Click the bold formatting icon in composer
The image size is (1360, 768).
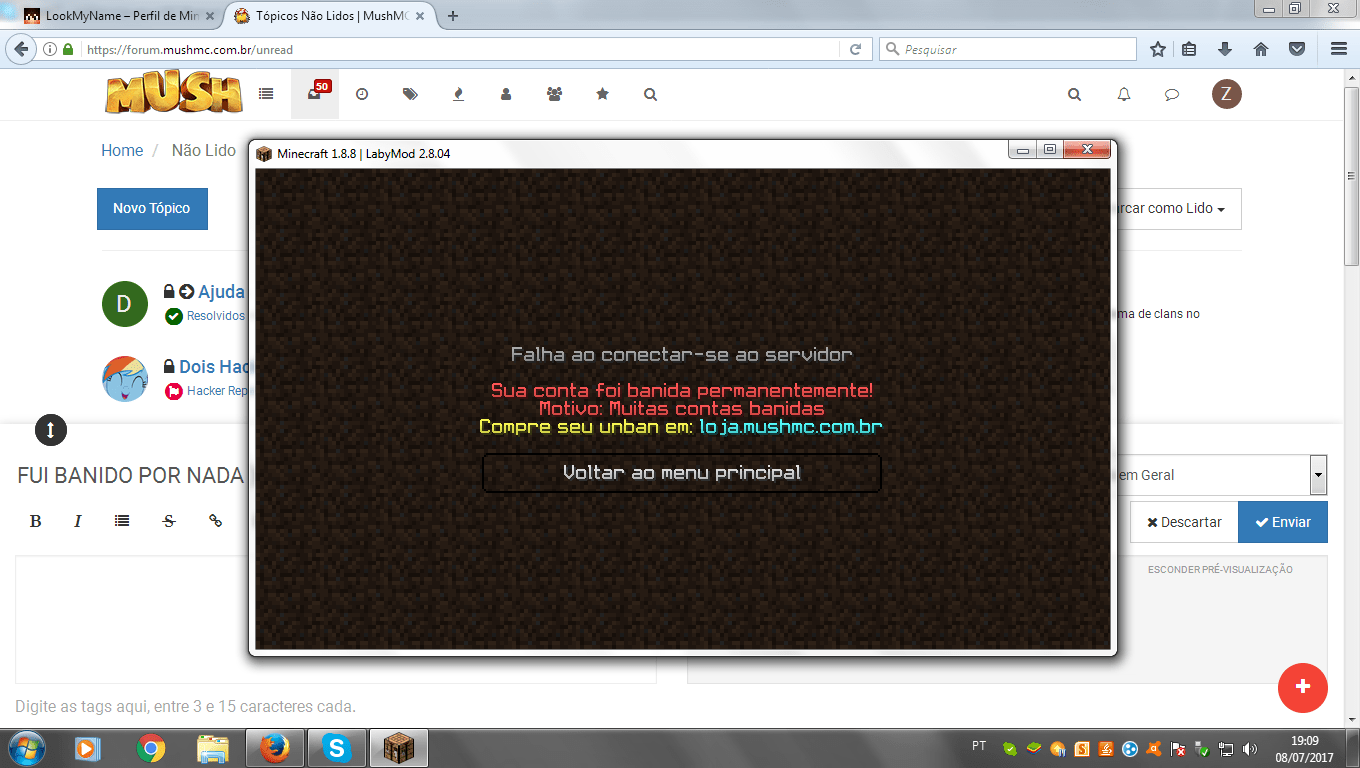(36, 521)
